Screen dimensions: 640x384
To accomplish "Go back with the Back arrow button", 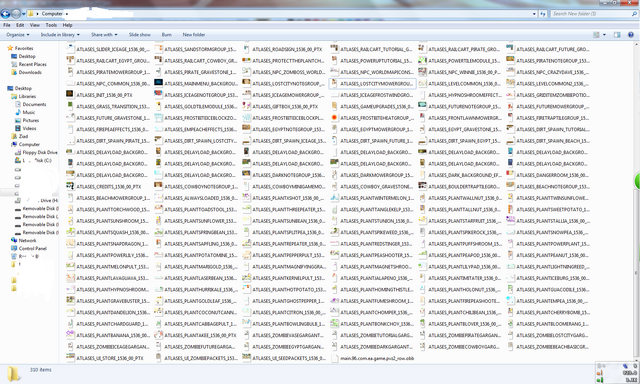I will (x=5, y=14).
